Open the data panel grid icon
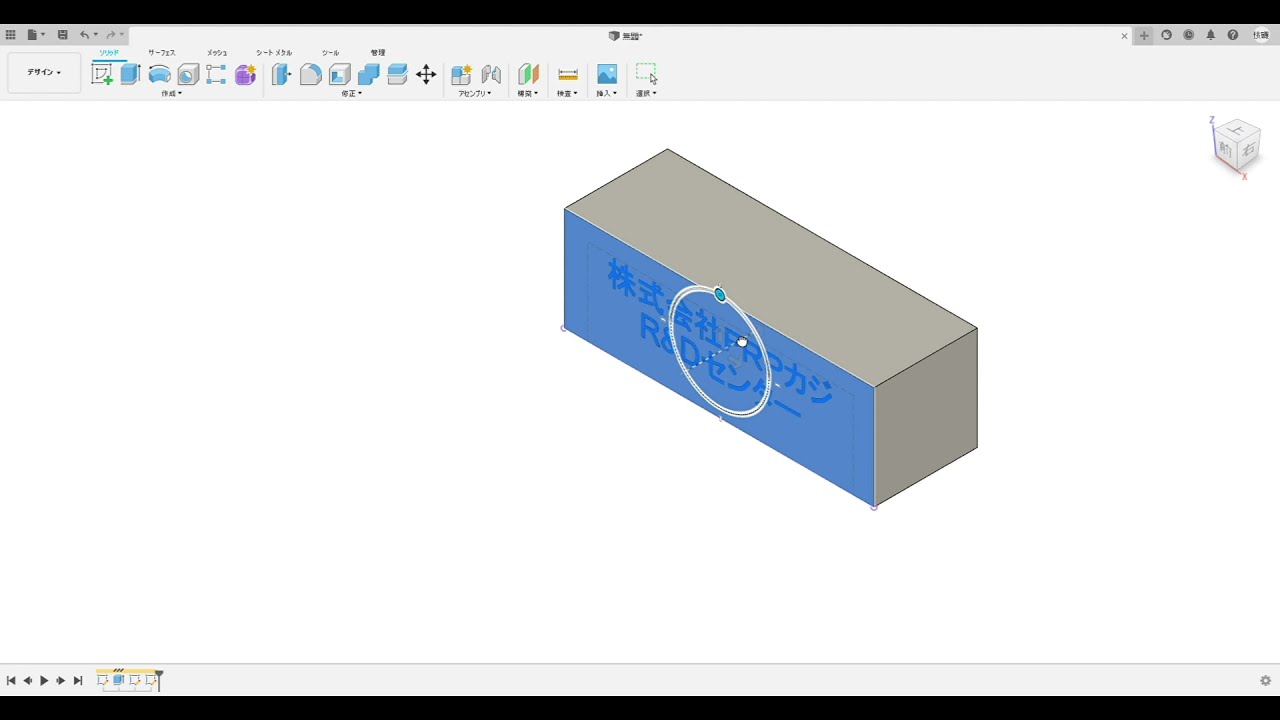The image size is (1280, 720). click(11, 35)
